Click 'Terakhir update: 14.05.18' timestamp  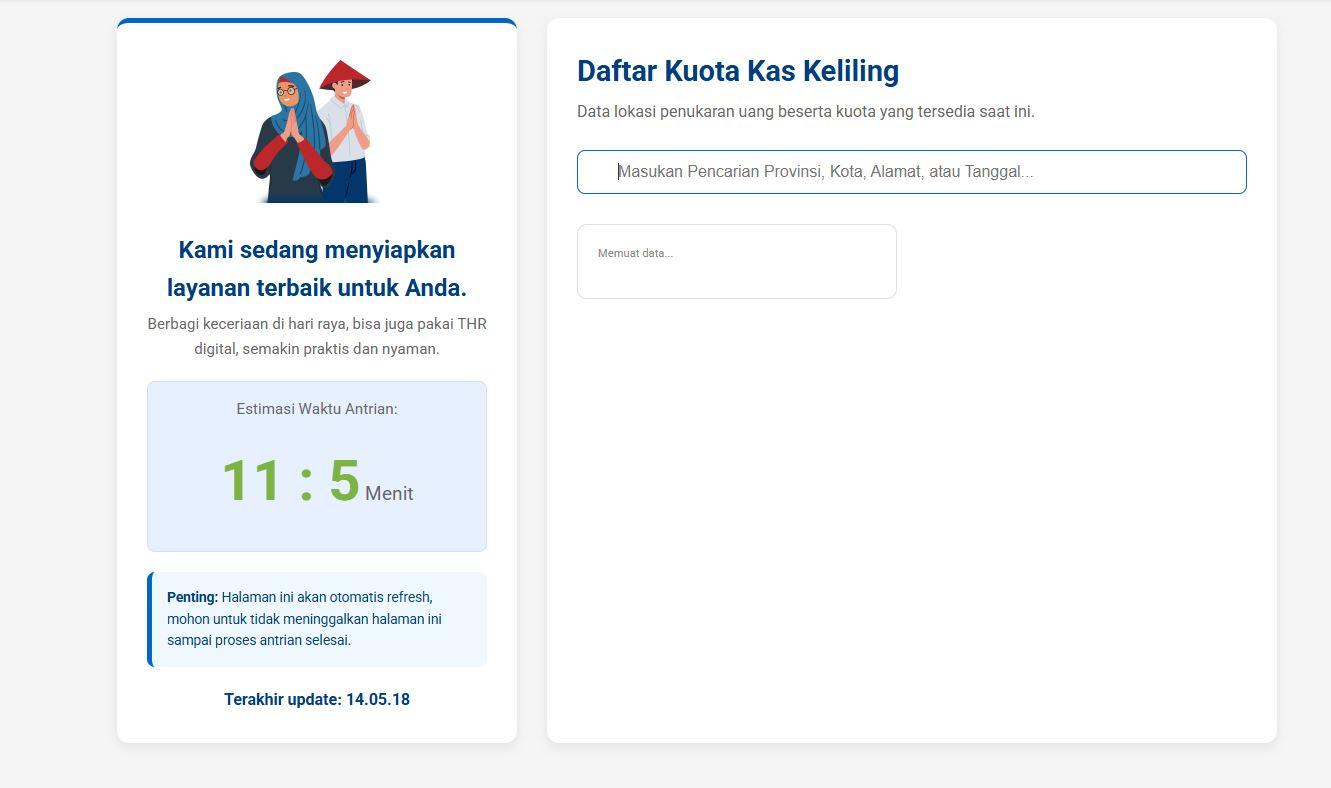click(x=317, y=700)
